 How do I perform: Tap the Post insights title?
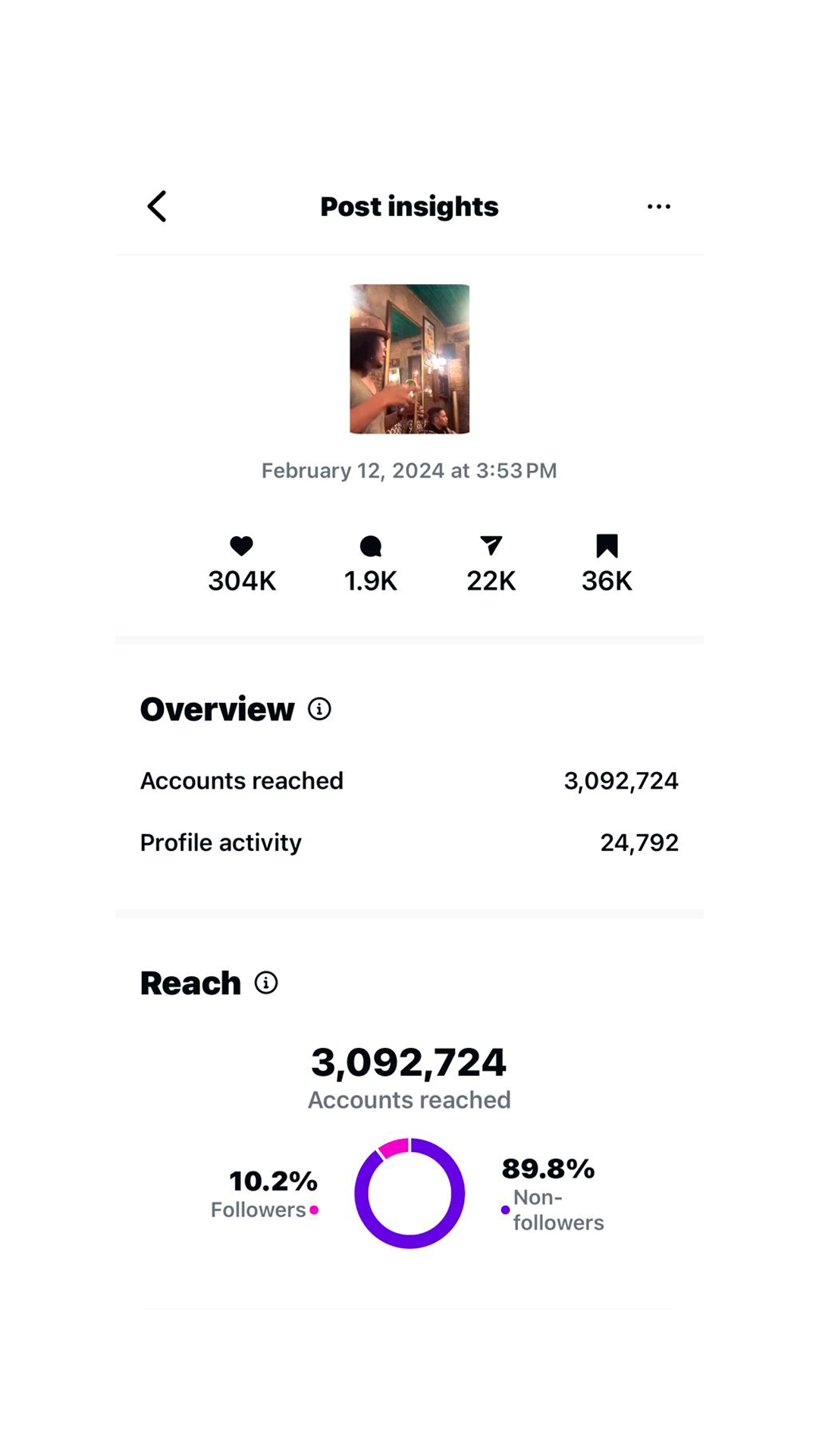[409, 206]
